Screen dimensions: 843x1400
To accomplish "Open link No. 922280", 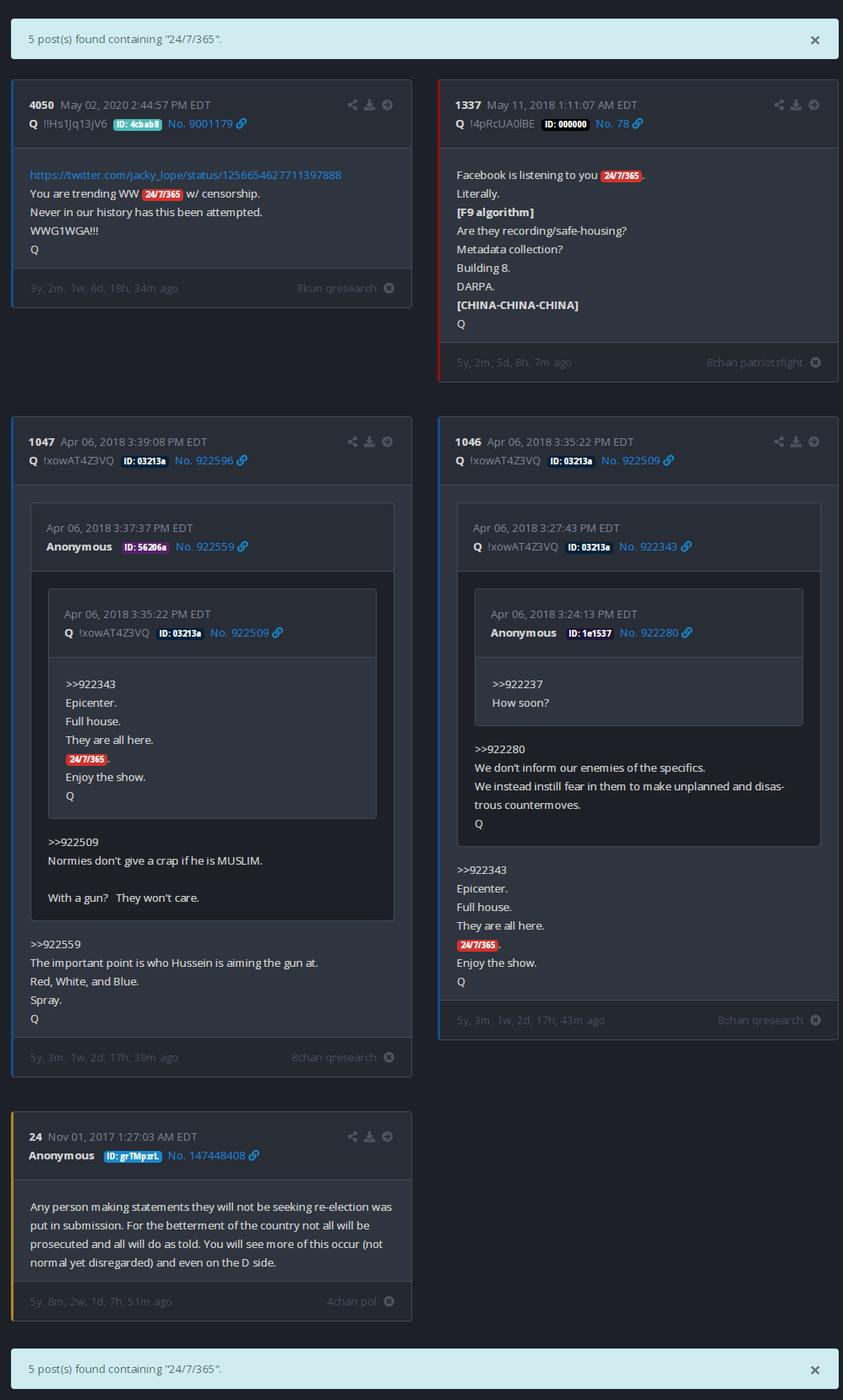I will point(656,632).
